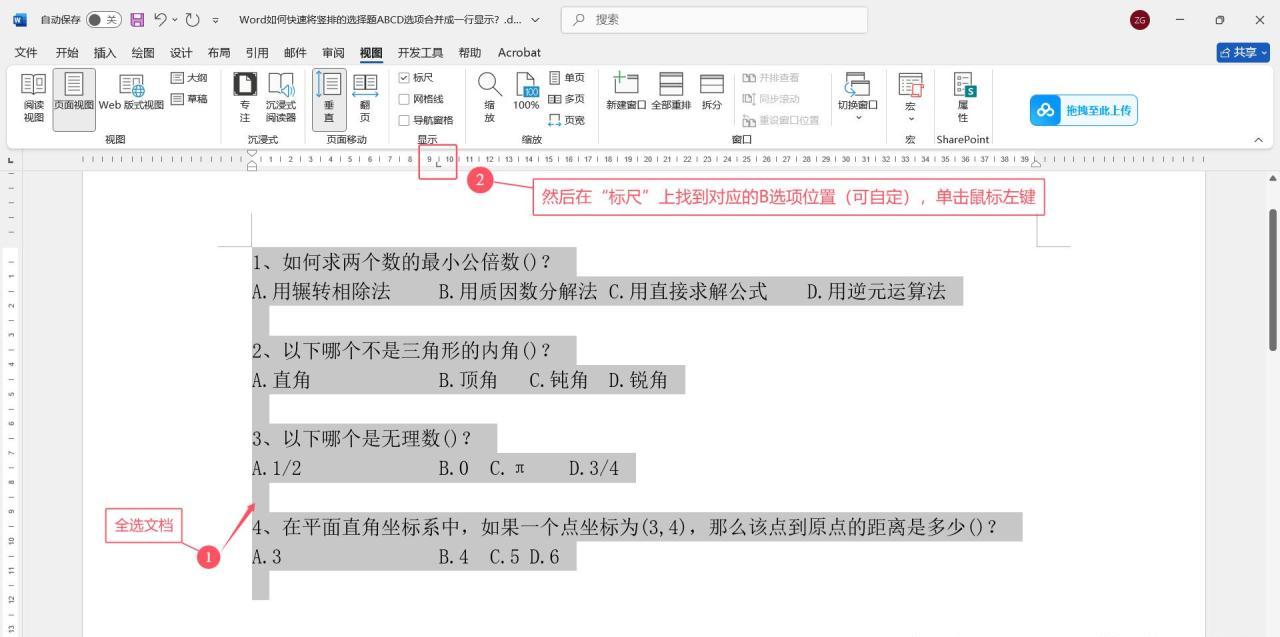Image resolution: width=1280 pixels, height=637 pixels.
Task: Click the text "D.3/4"
Action: coord(594,468)
